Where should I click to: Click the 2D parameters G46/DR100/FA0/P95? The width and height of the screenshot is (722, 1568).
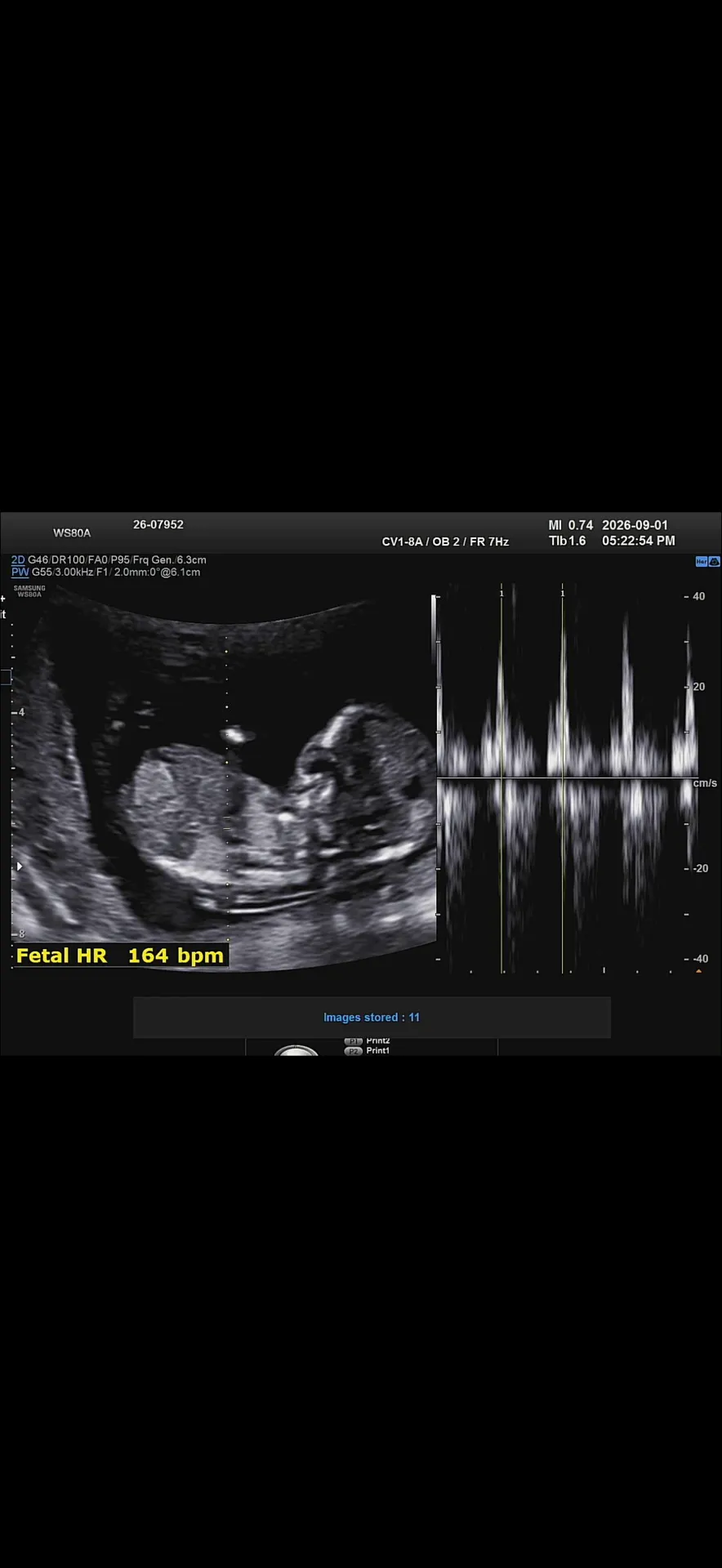79,560
